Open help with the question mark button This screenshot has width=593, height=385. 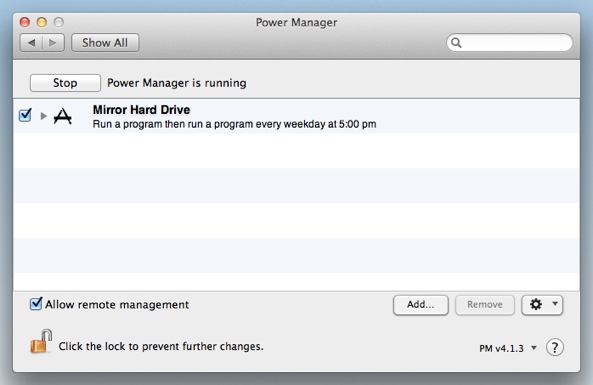point(555,347)
